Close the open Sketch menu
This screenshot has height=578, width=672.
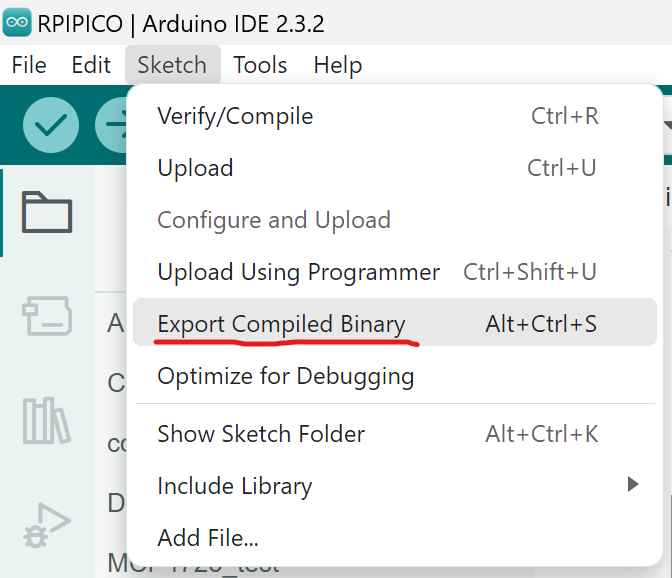(x=173, y=65)
